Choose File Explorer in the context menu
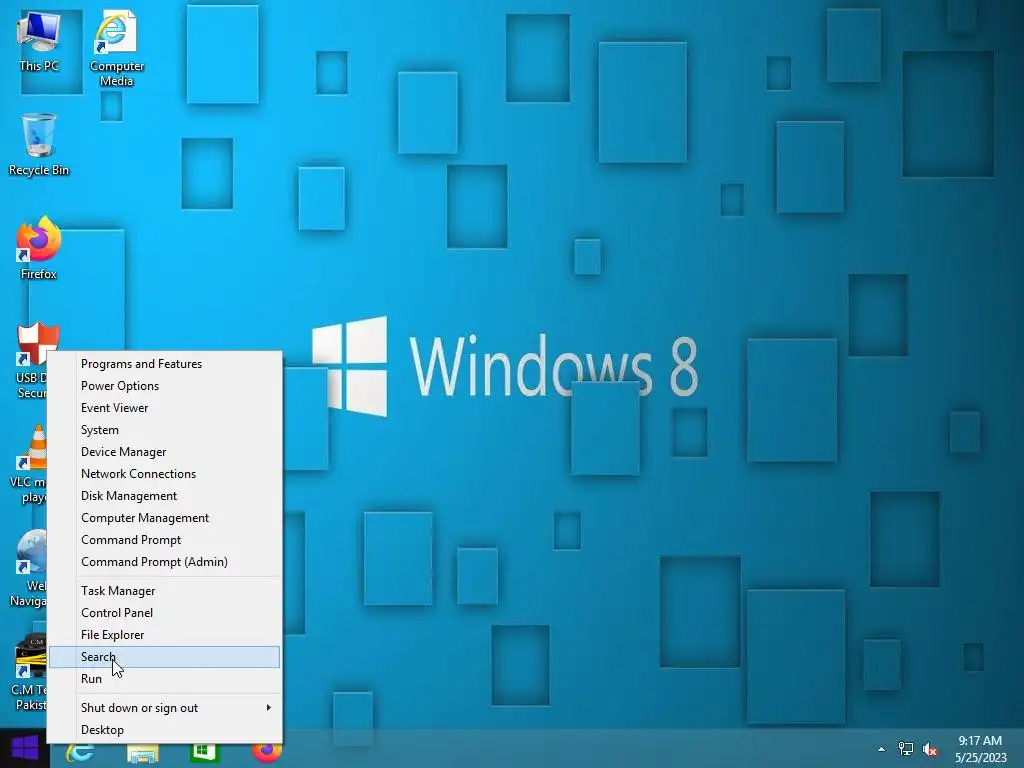The image size is (1024, 768). (x=165, y=635)
